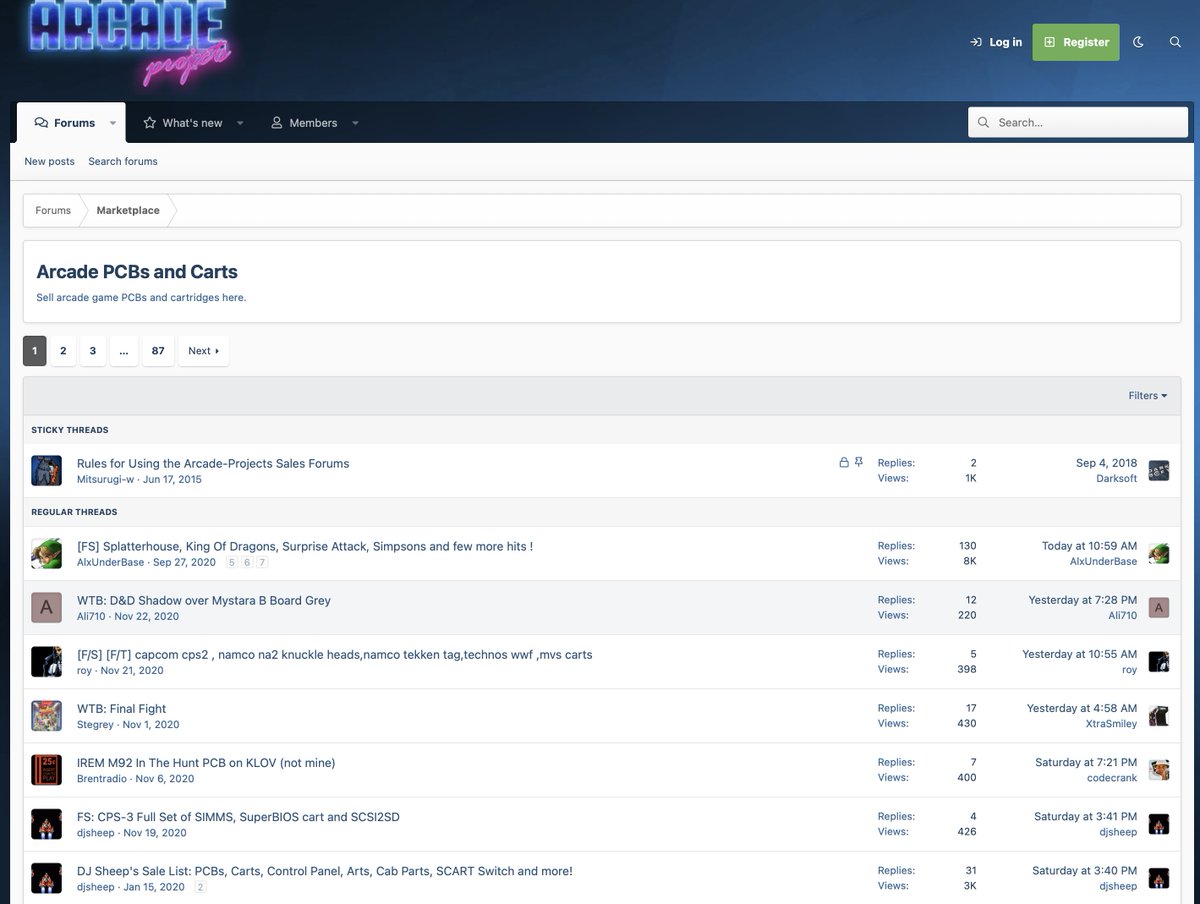Click Stegrey author name
This screenshot has height=904, width=1200.
coord(95,724)
